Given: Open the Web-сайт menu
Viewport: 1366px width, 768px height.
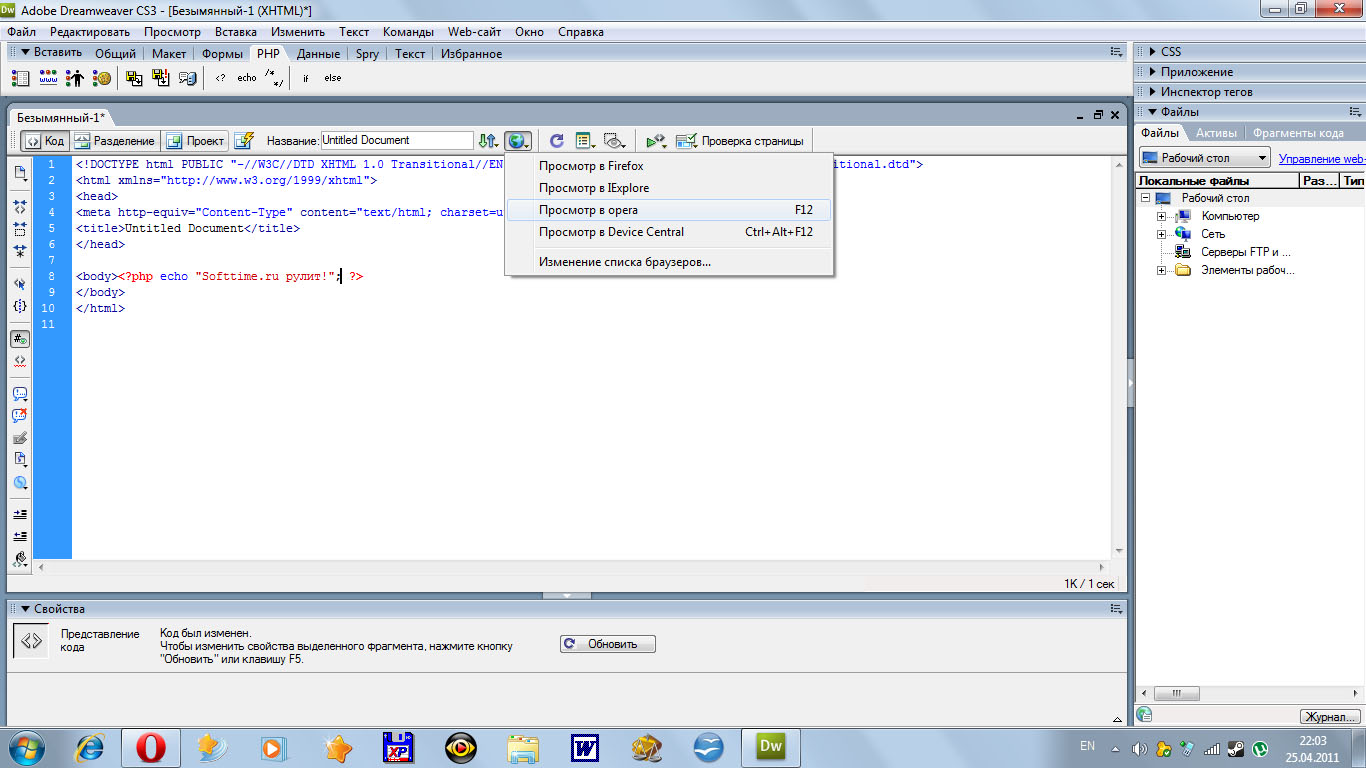Looking at the screenshot, I should coord(474,32).
